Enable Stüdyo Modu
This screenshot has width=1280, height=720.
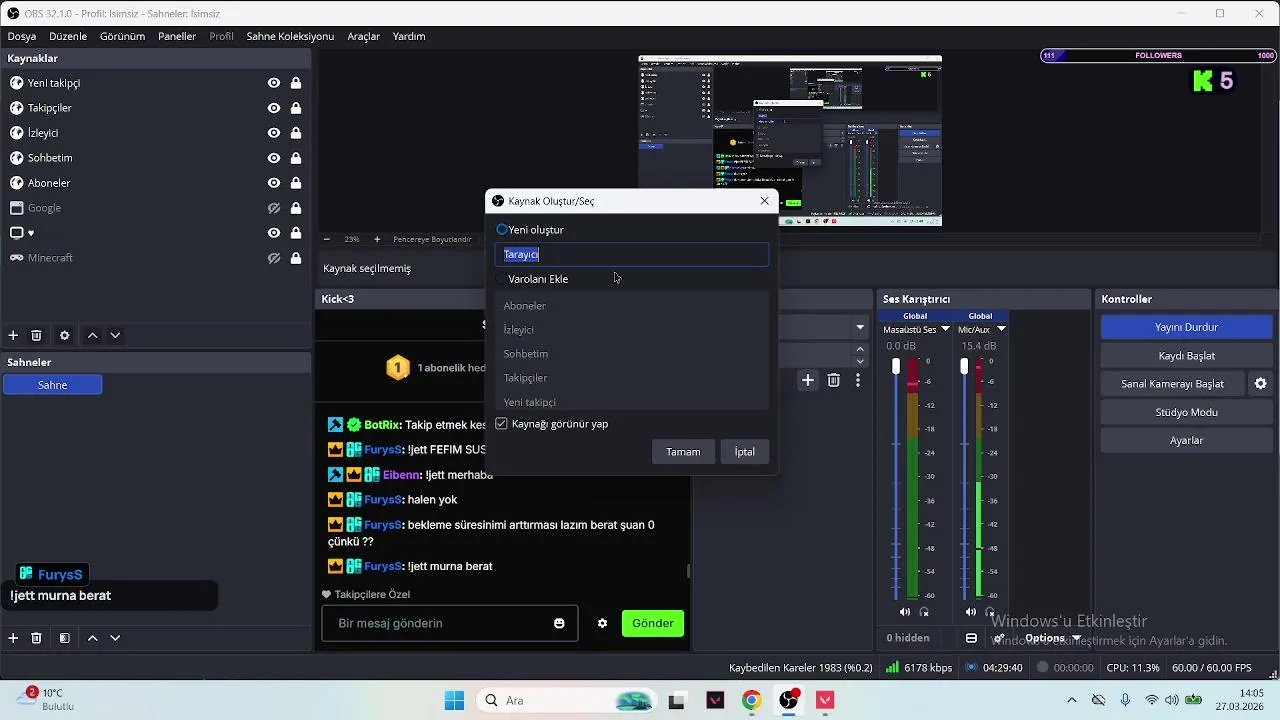(x=1186, y=412)
